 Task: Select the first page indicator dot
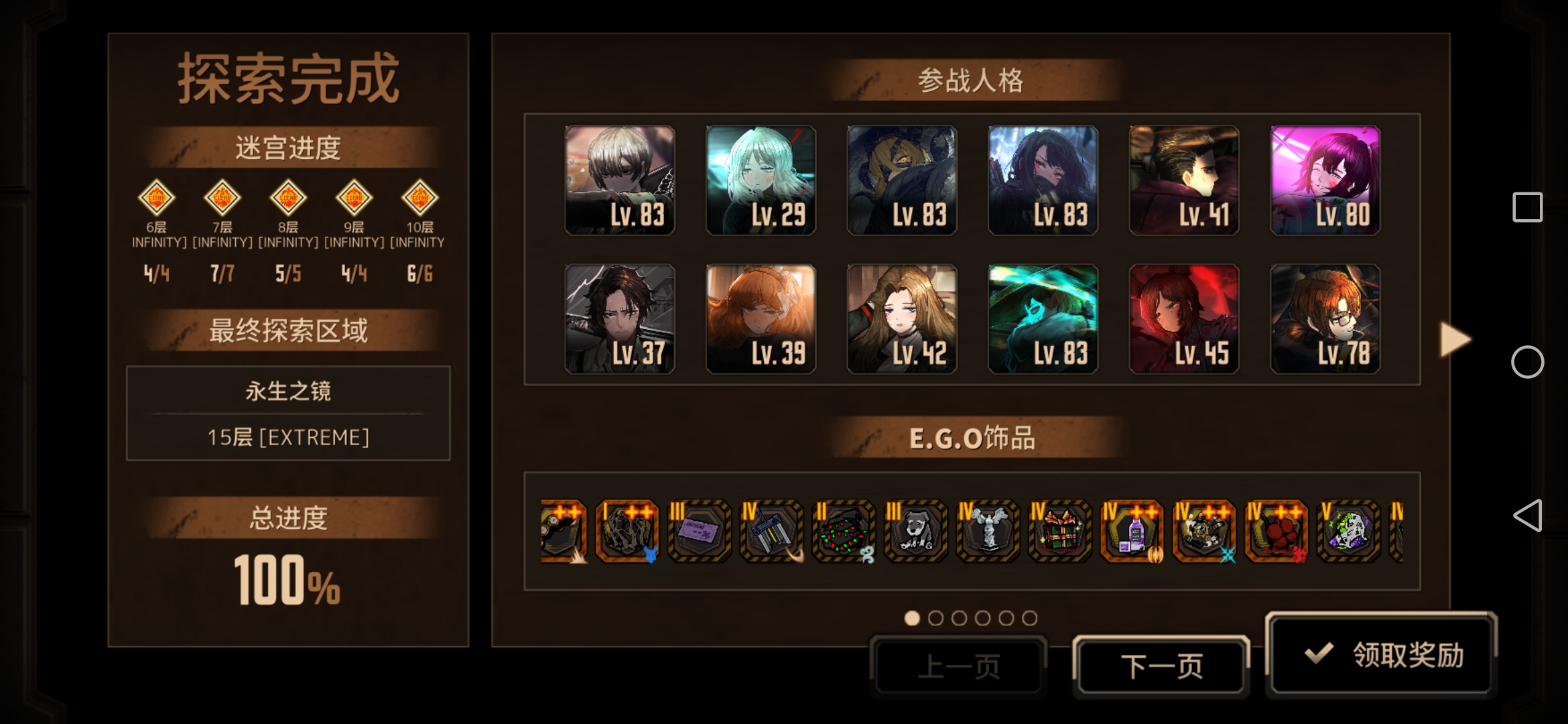point(912,618)
